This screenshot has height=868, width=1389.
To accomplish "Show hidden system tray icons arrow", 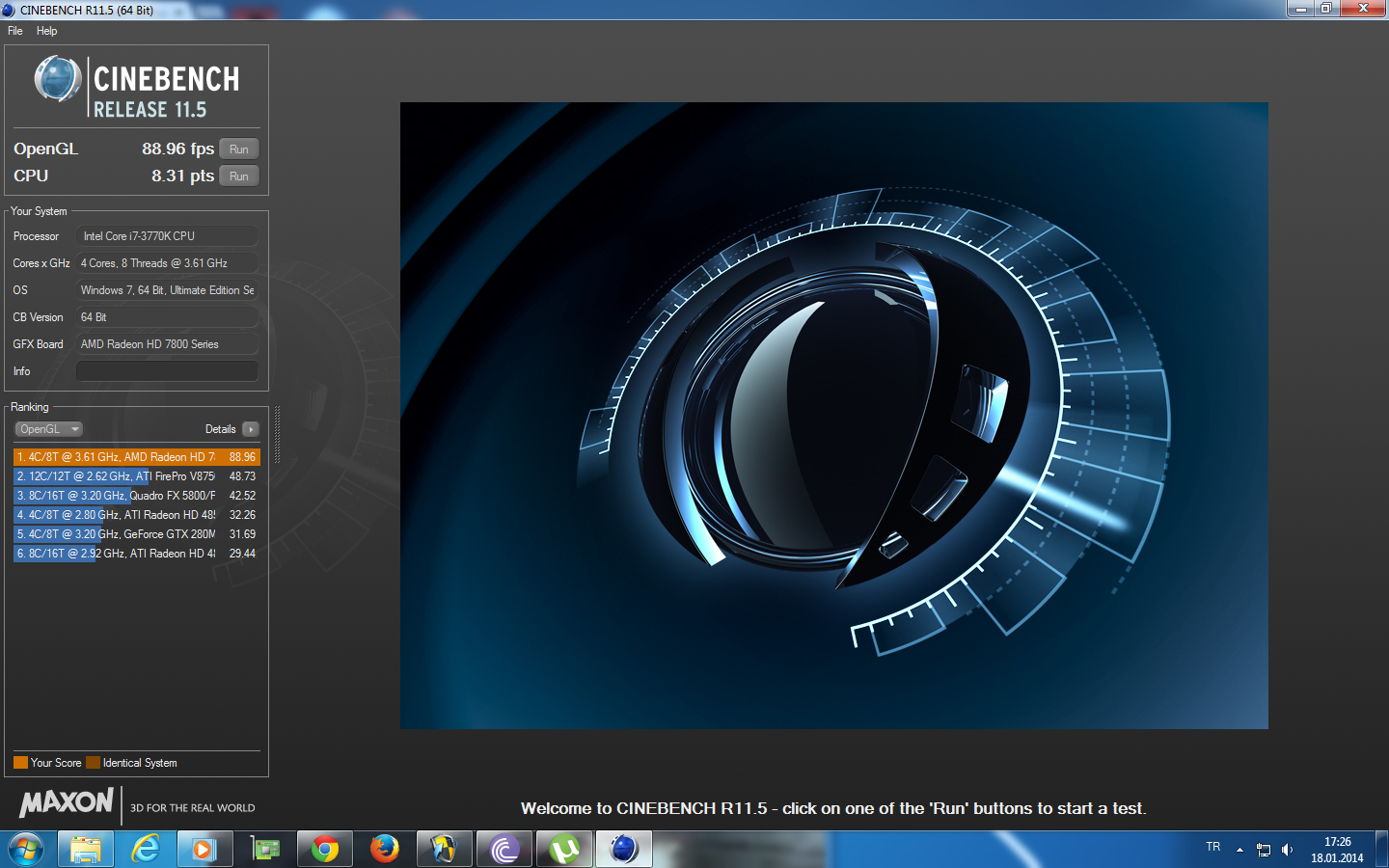I will point(1239,850).
